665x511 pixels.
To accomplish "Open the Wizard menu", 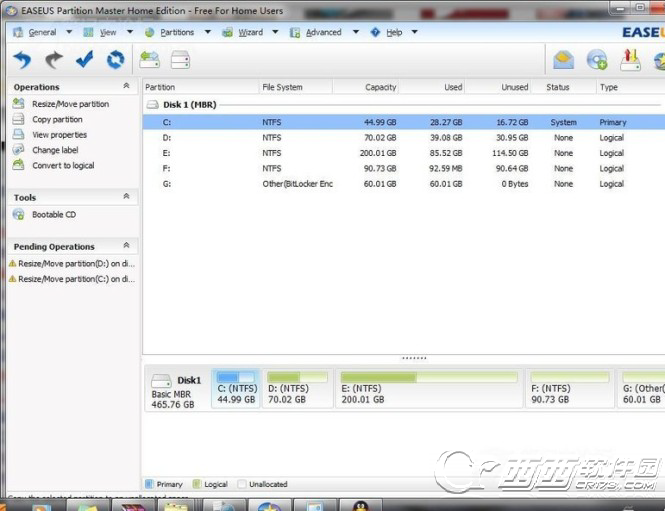I will tap(250, 32).
